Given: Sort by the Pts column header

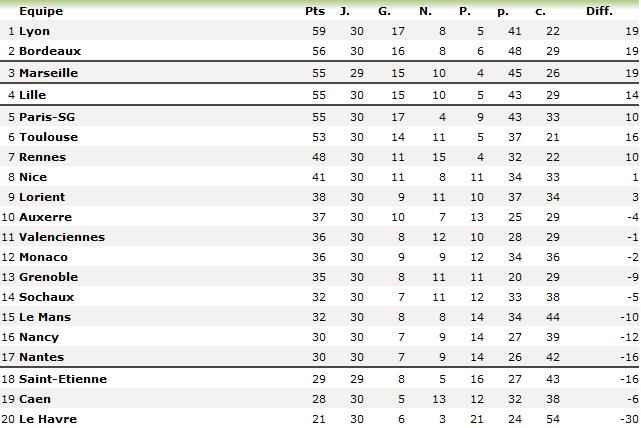Looking at the screenshot, I should (x=314, y=11).
